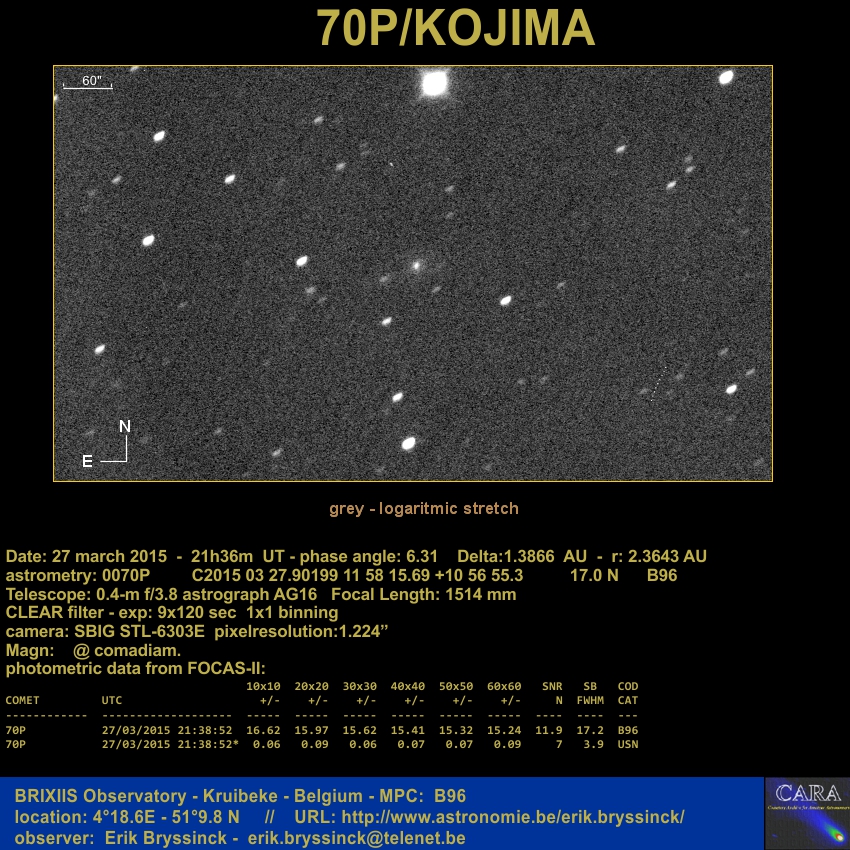The image size is (850, 850).
Task: Click the 10x10 column header in table
Action: coord(263,686)
